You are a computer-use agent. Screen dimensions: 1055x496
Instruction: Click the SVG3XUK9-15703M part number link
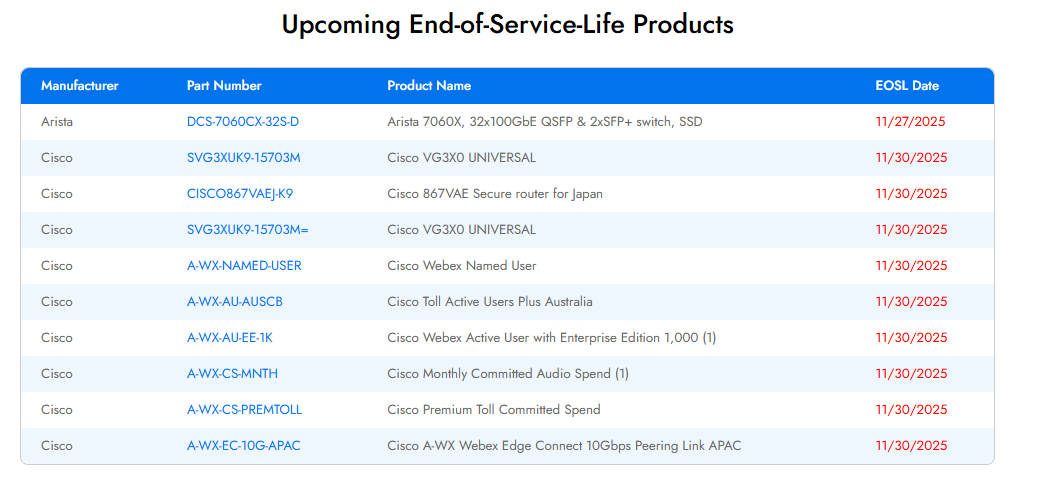point(243,158)
